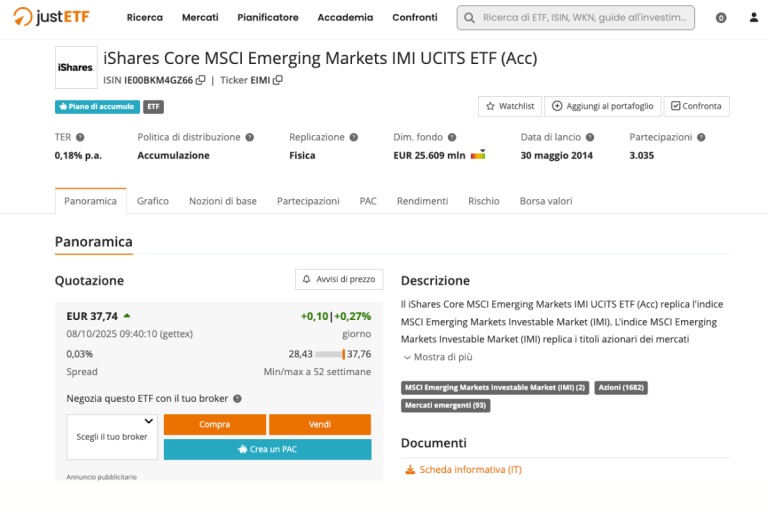Switch to the Rendimenti tab
The height and width of the screenshot is (512, 768).
coord(422,201)
